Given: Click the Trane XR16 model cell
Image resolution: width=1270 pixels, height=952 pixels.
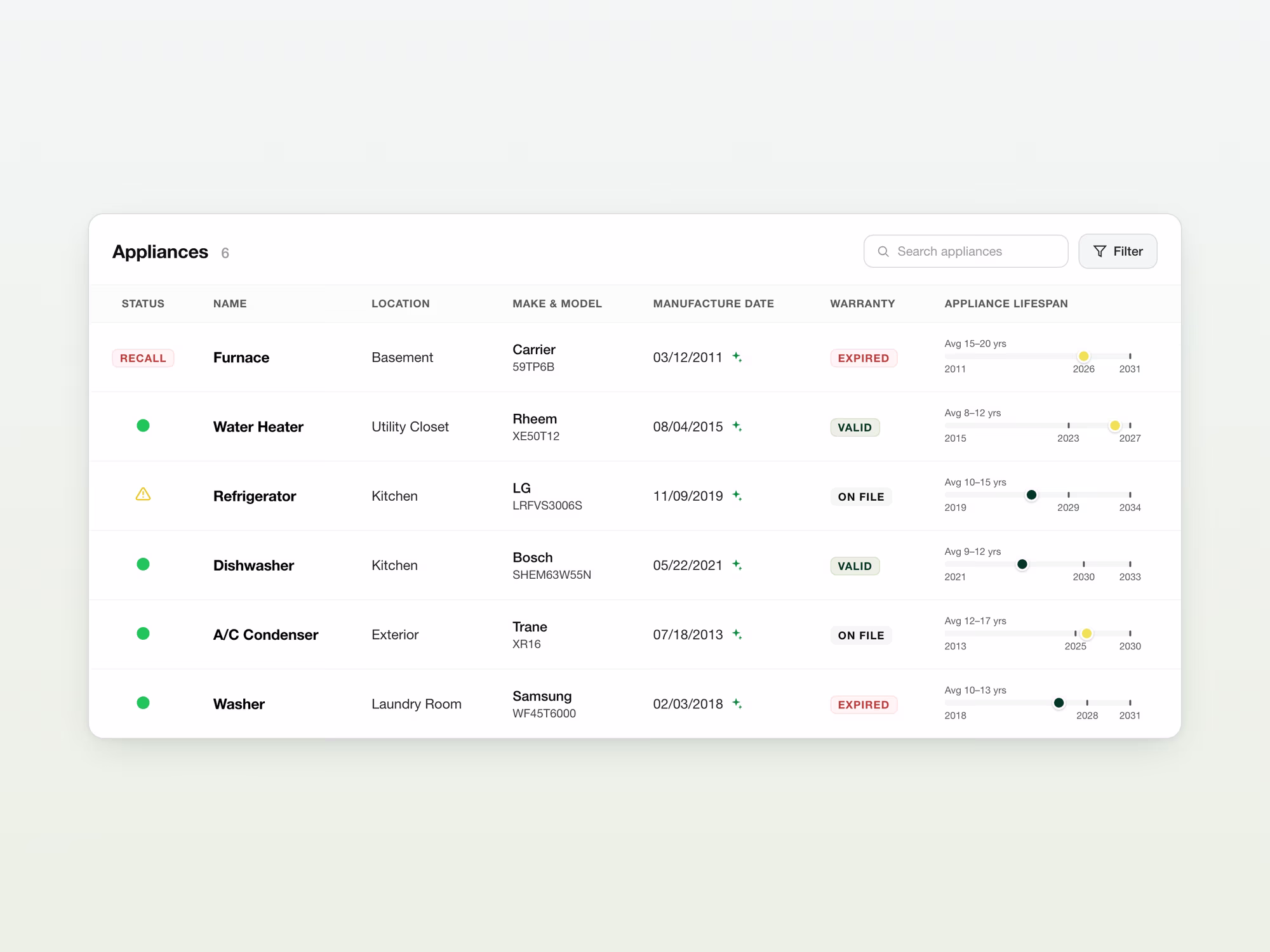Looking at the screenshot, I should tap(530, 635).
